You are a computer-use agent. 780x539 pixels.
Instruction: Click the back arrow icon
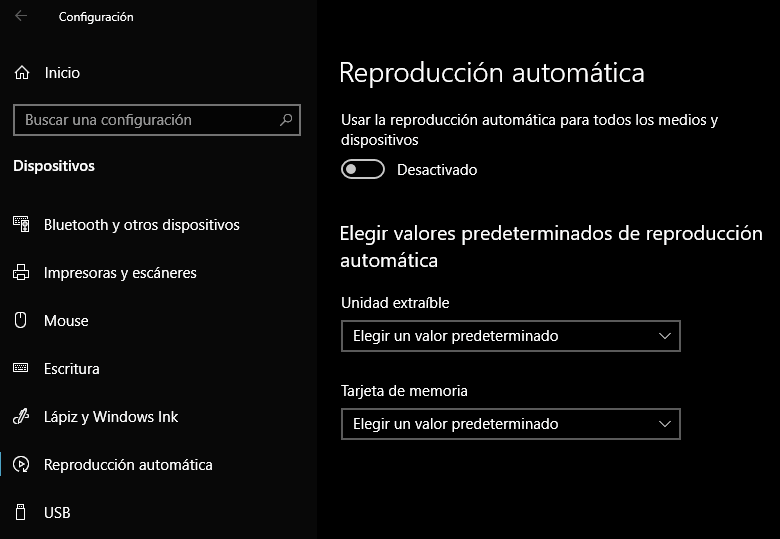(x=21, y=16)
